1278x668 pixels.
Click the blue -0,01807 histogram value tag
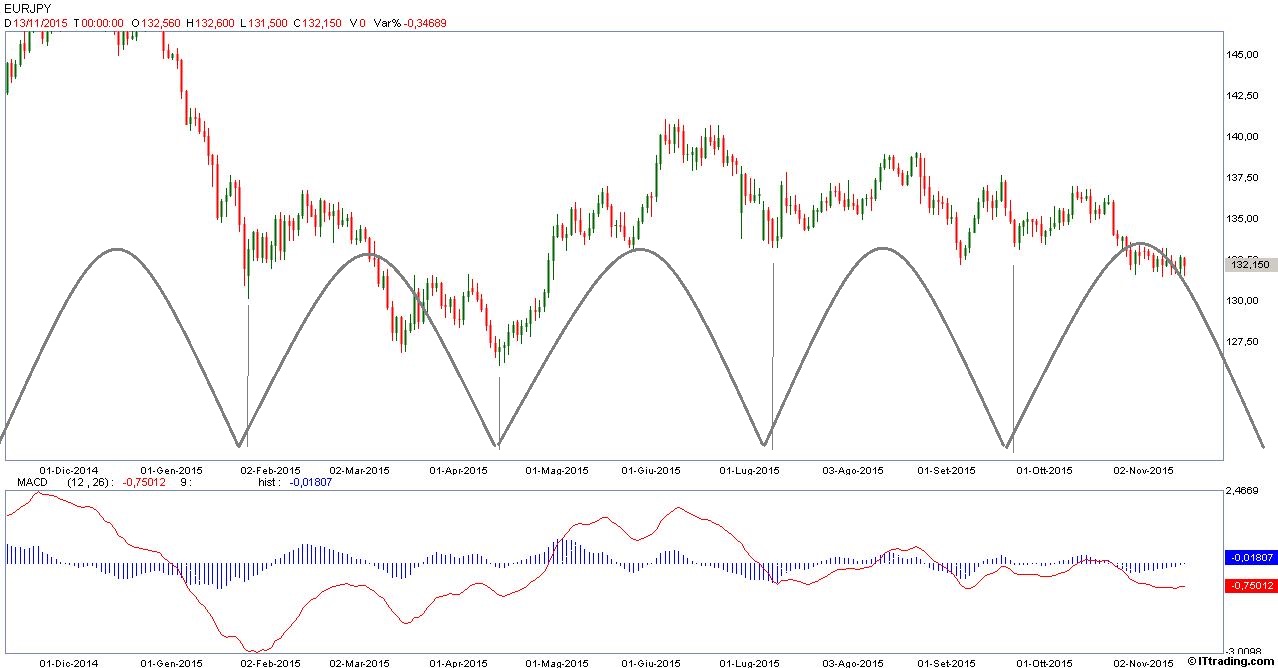tap(1250, 557)
